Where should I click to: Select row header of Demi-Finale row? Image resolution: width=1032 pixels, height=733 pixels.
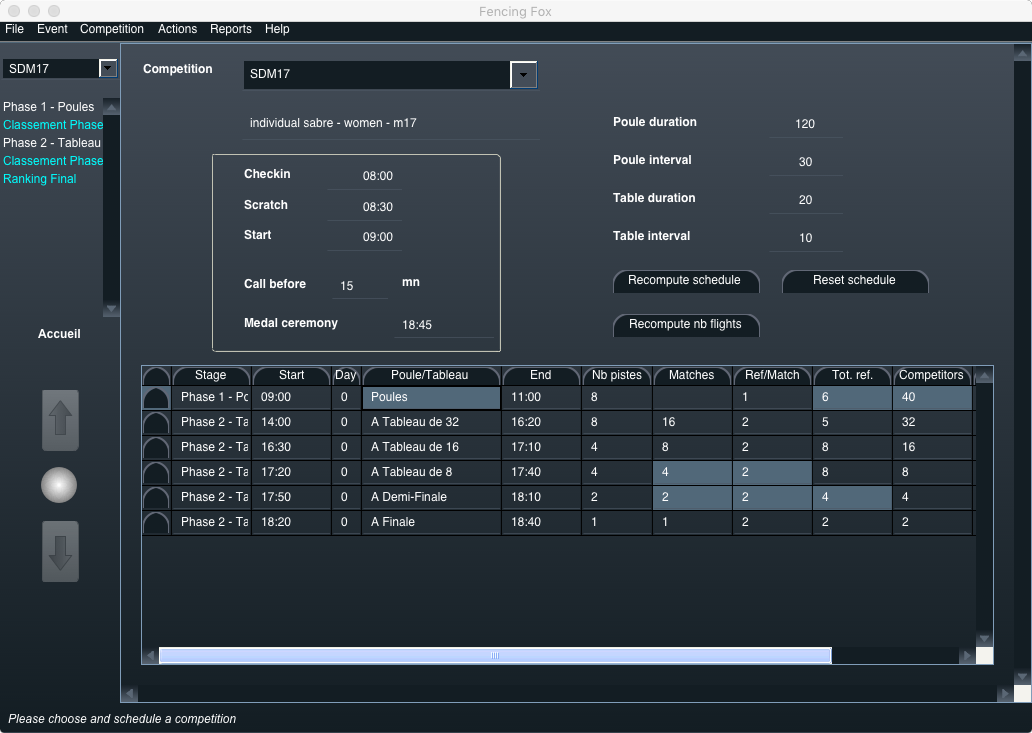(x=156, y=497)
